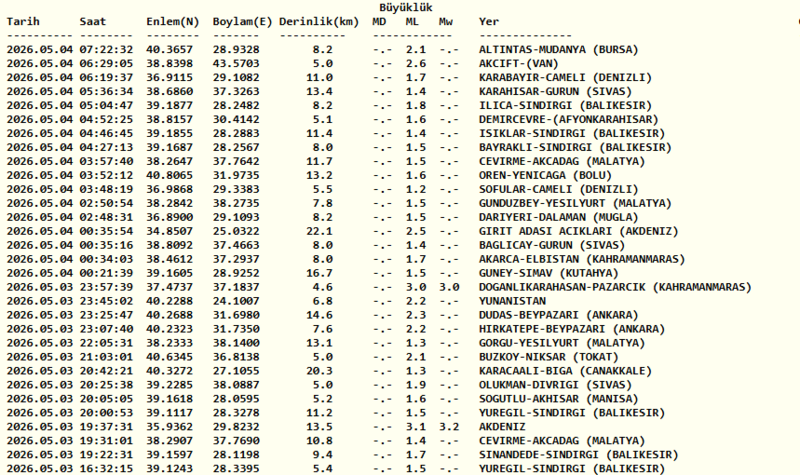Select KARAHISAR-GURUN (SIVAS) location
800x475 pixels.
pos(555,92)
